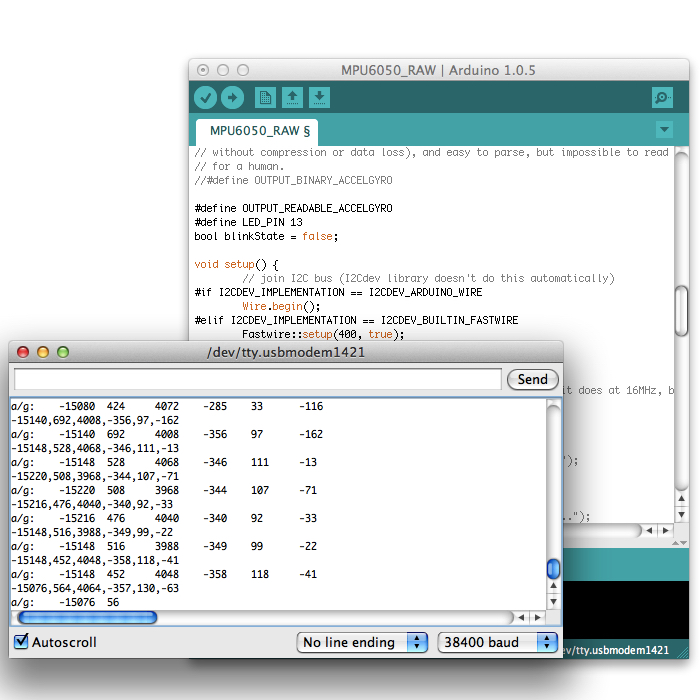
Task: Click Arduino editor scroll up arrow
Action: pyautogui.click(x=681, y=498)
